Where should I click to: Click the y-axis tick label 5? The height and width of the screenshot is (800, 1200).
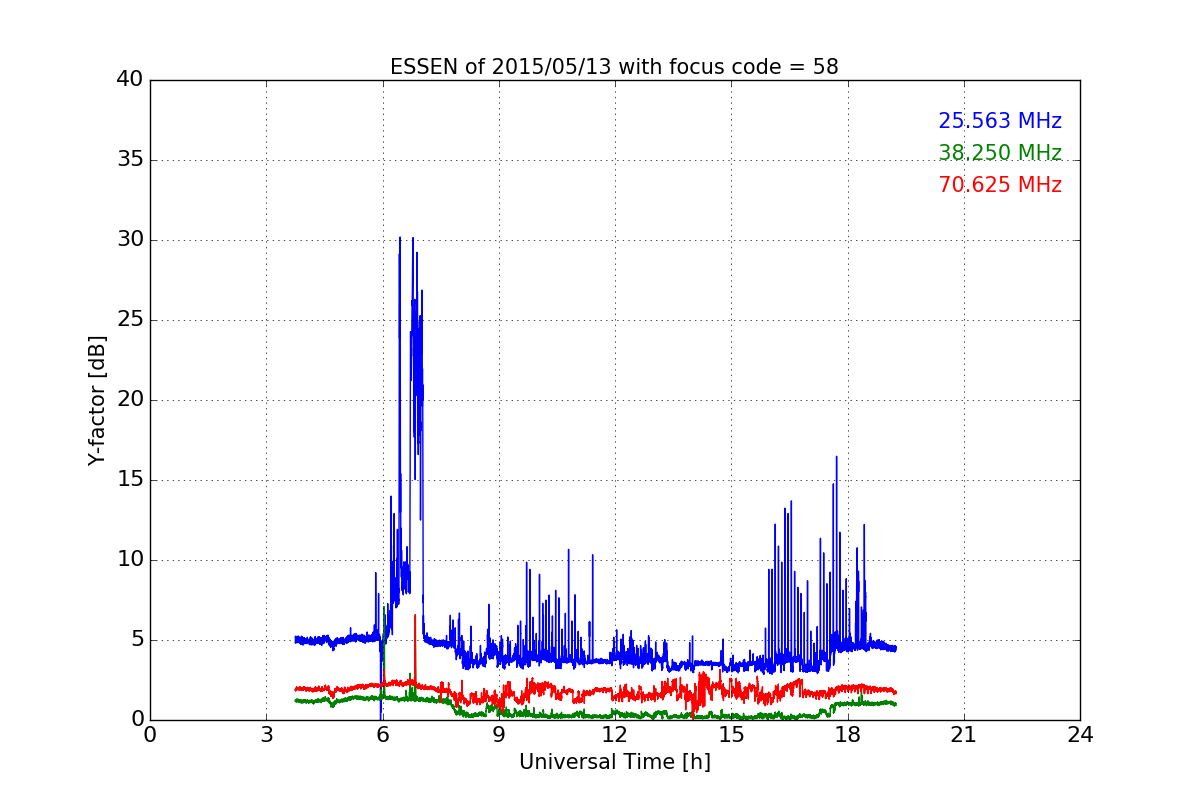136,640
